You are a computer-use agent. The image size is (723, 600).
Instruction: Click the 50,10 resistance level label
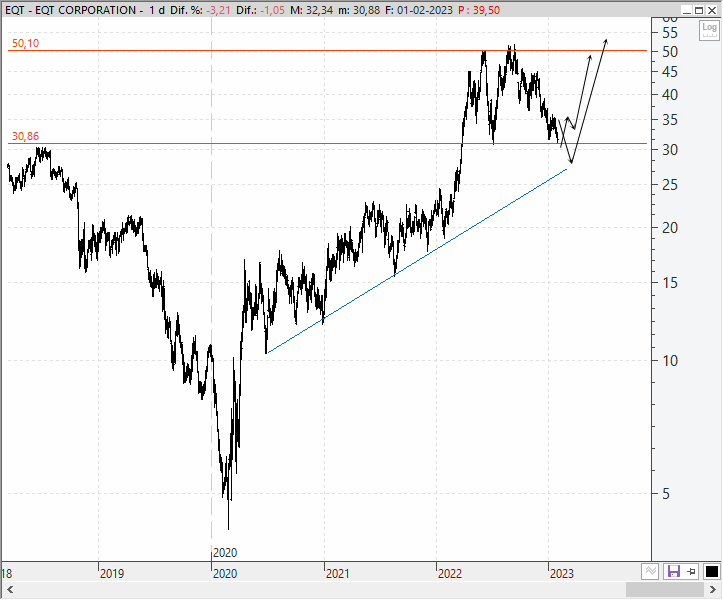25,43
